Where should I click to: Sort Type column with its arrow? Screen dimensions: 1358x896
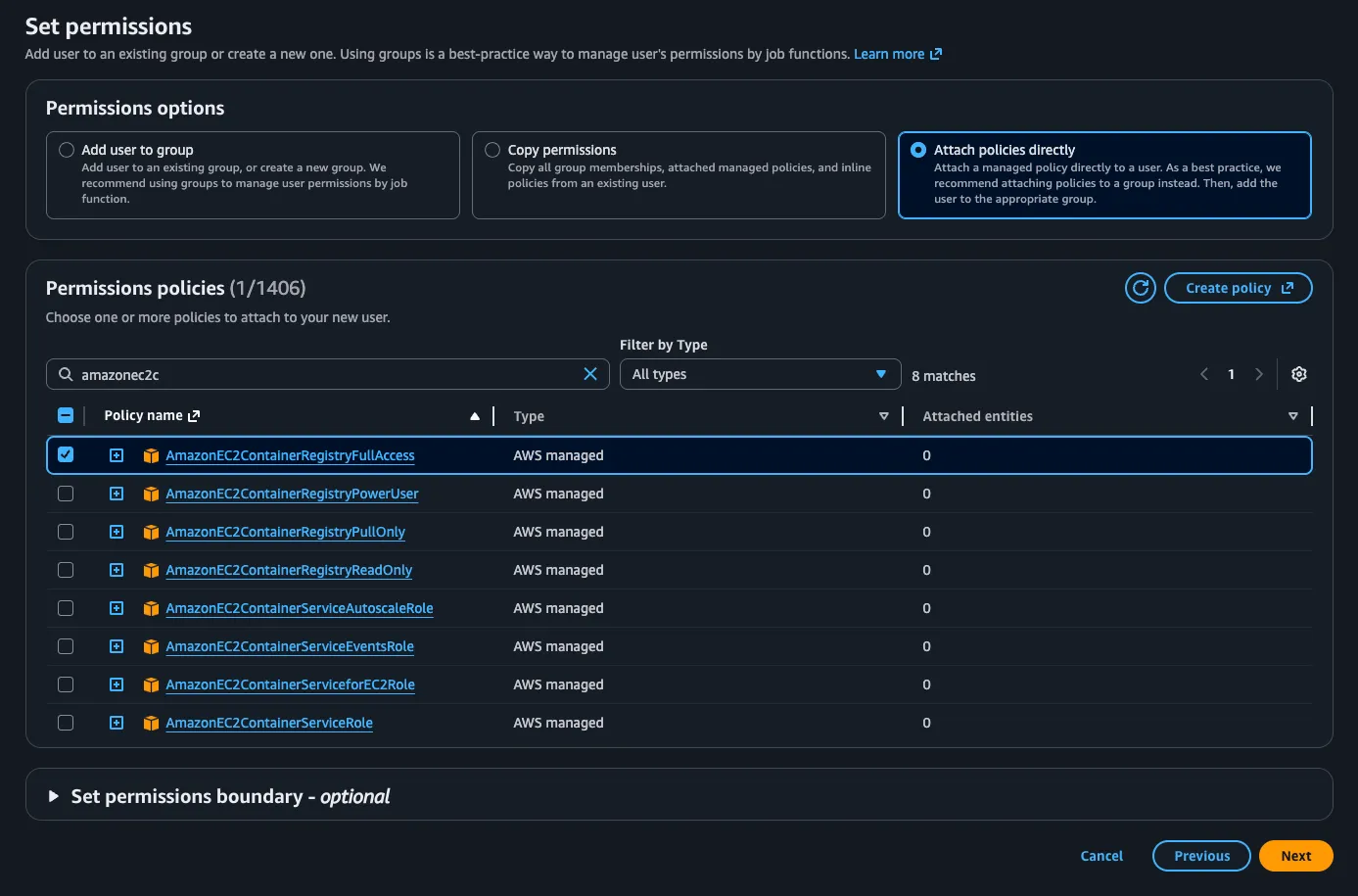(883, 416)
